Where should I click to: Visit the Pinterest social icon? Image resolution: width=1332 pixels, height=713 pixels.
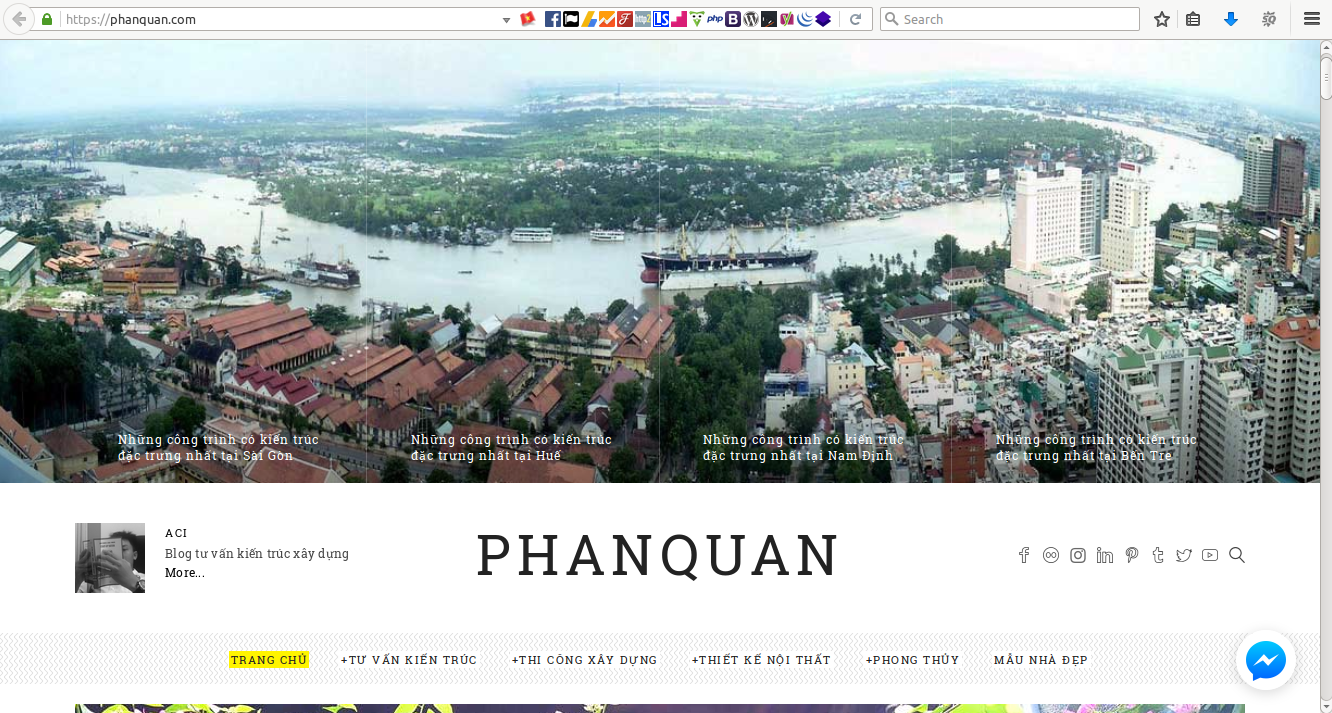(x=1131, y=556)
